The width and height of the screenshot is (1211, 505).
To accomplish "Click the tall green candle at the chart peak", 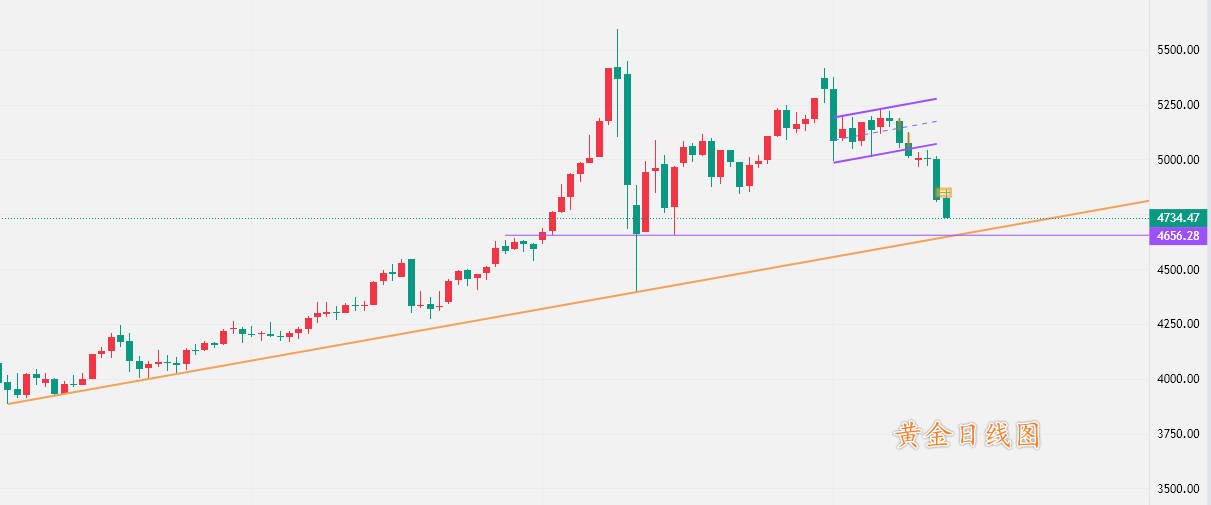I will click(x=627, y=130).
